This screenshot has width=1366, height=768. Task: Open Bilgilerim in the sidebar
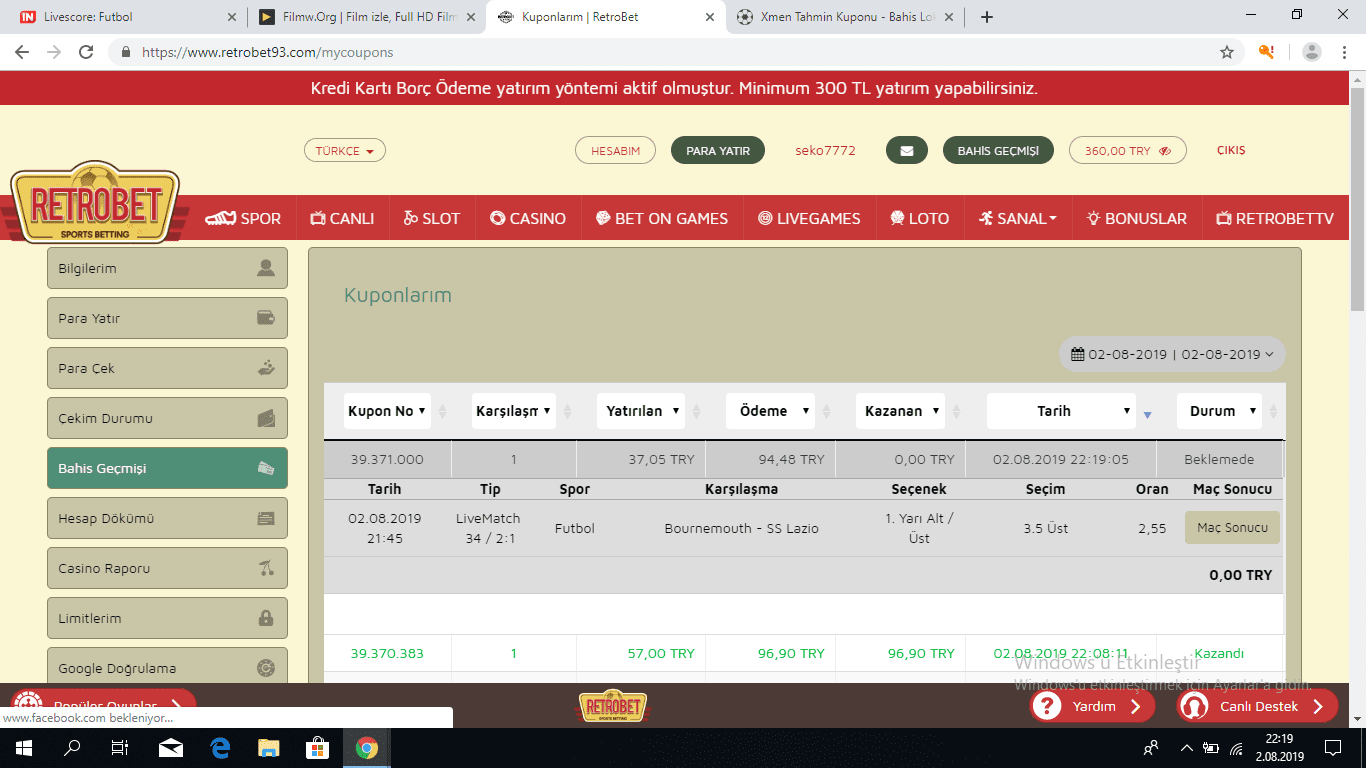point(167,268)
